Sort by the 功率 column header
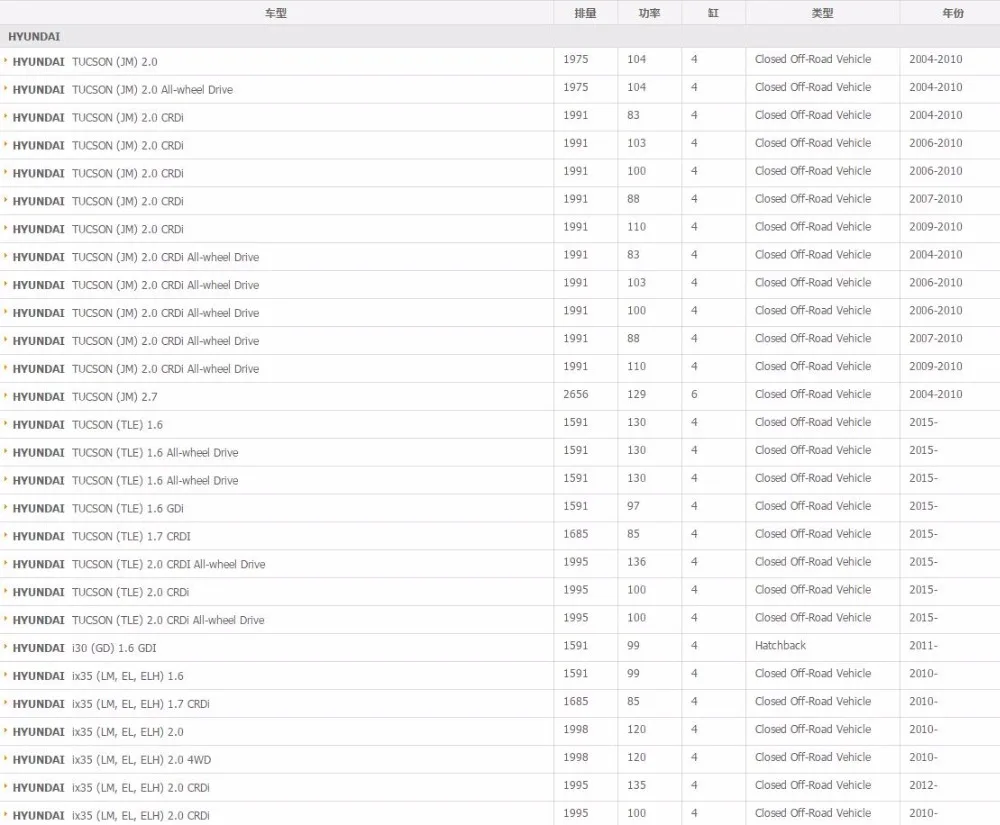1000x825 pixels. [x=649, y=13]
